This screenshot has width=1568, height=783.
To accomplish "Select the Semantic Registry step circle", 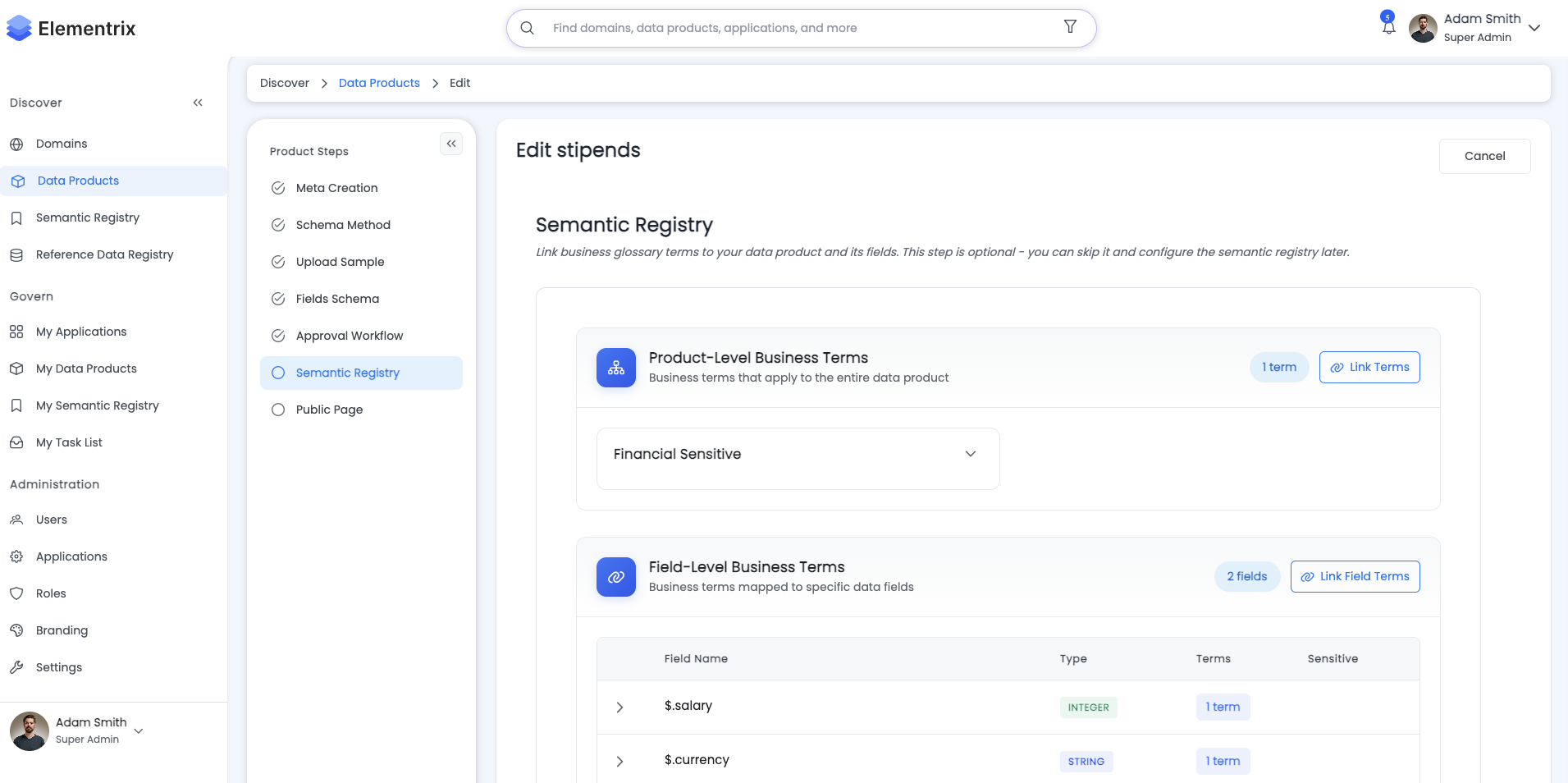I will 278,373.
